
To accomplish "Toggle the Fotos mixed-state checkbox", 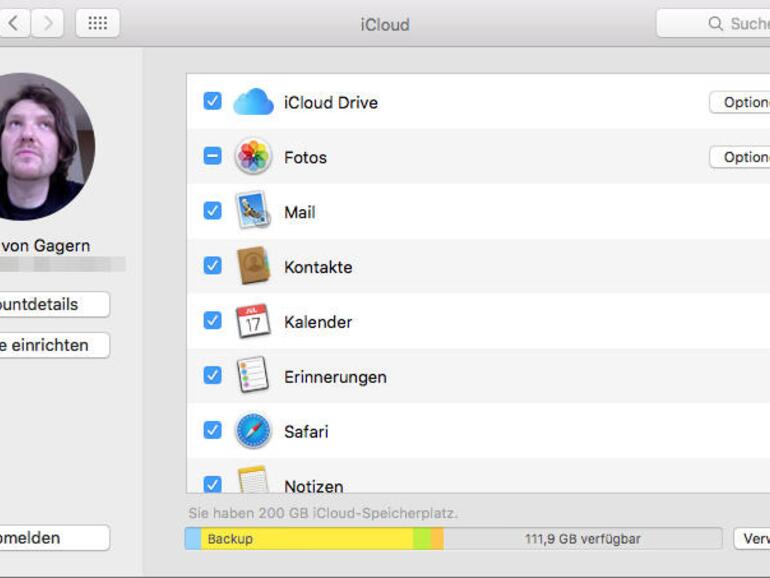I will pyautogui.click(x=212, y=156).
